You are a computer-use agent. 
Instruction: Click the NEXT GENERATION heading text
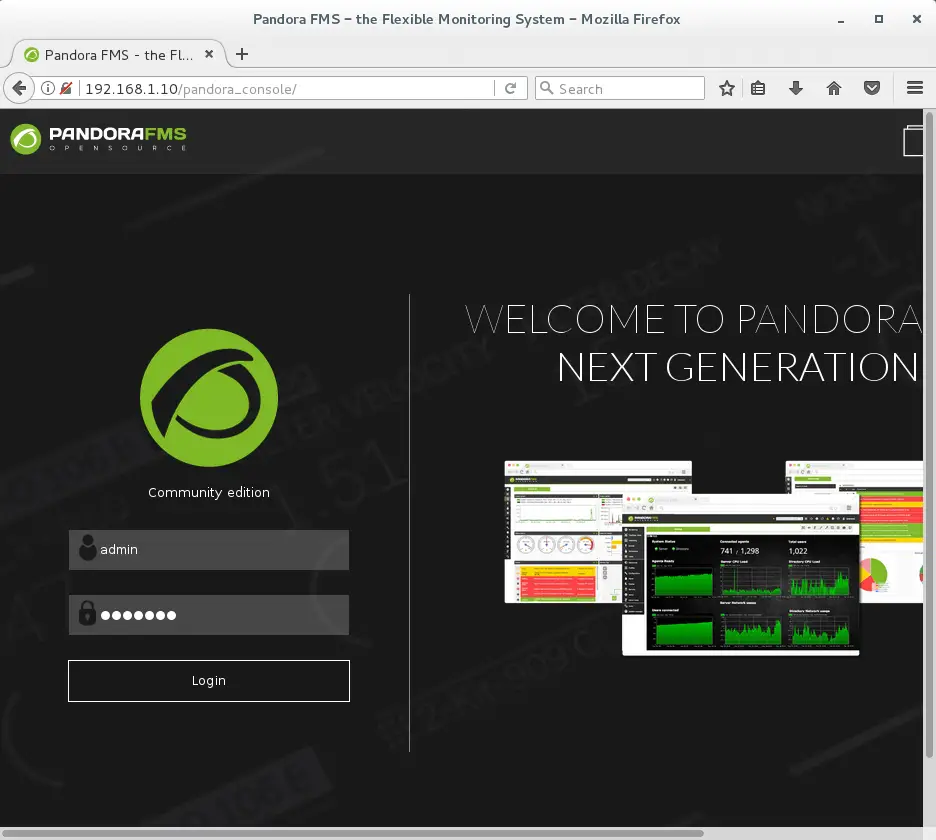pos(737,367)
